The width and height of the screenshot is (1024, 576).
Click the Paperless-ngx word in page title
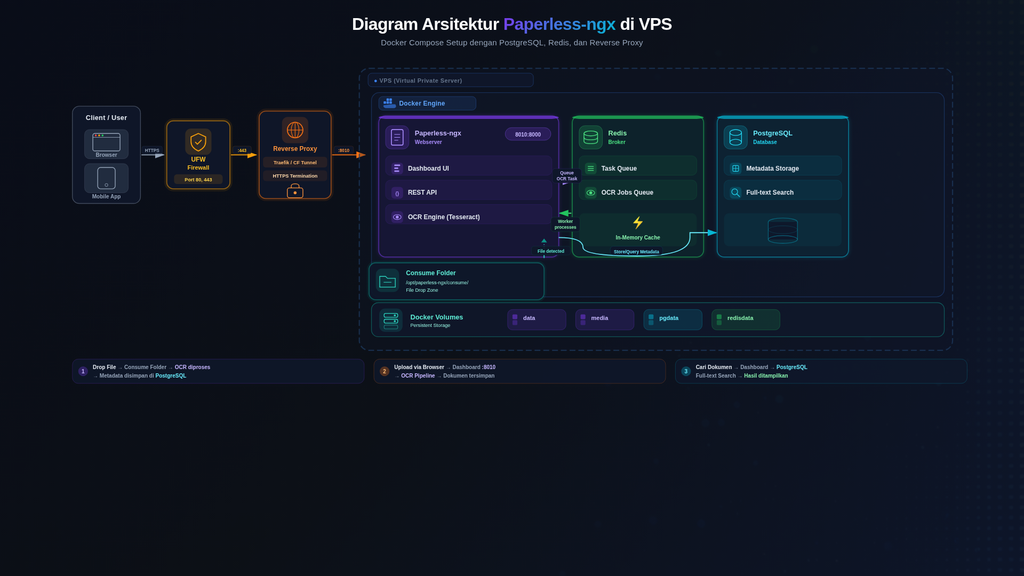point(559,24)
